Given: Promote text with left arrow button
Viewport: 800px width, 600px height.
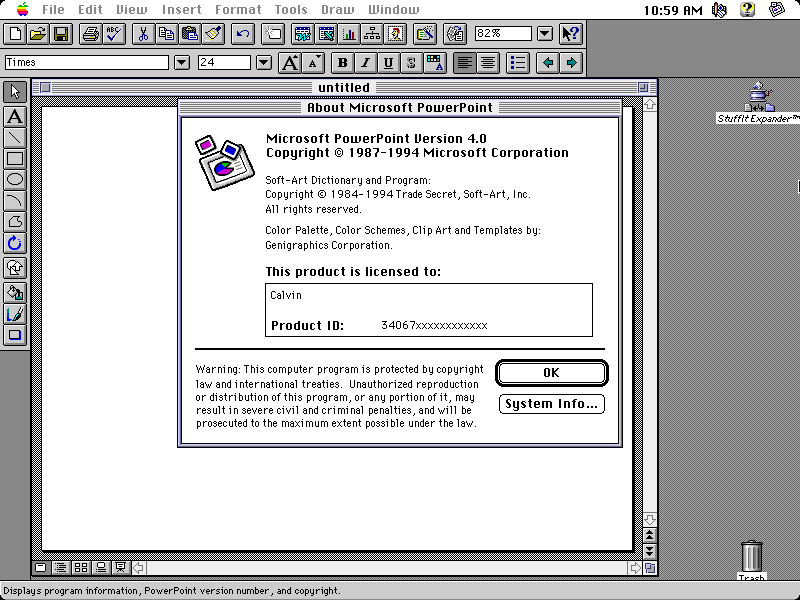Looking at the screenshot, I should pos(547,63).
